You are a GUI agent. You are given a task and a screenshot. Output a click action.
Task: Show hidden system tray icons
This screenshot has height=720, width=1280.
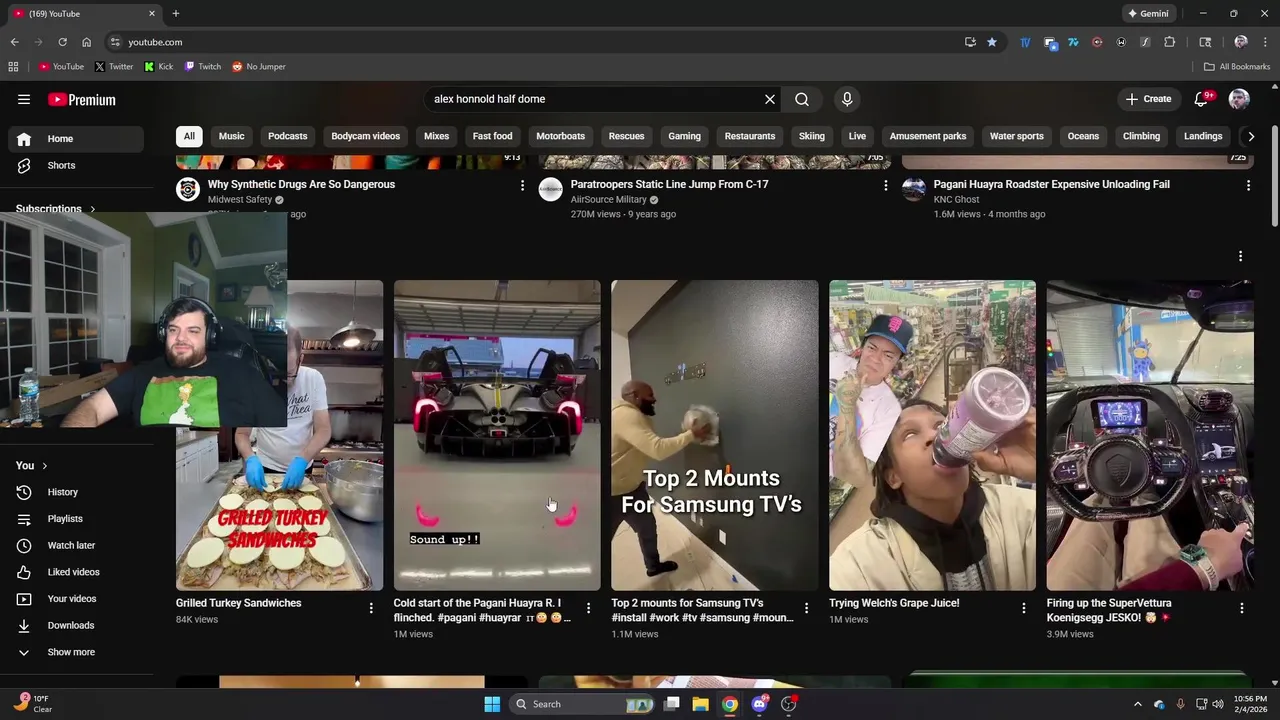(1137, 704)
